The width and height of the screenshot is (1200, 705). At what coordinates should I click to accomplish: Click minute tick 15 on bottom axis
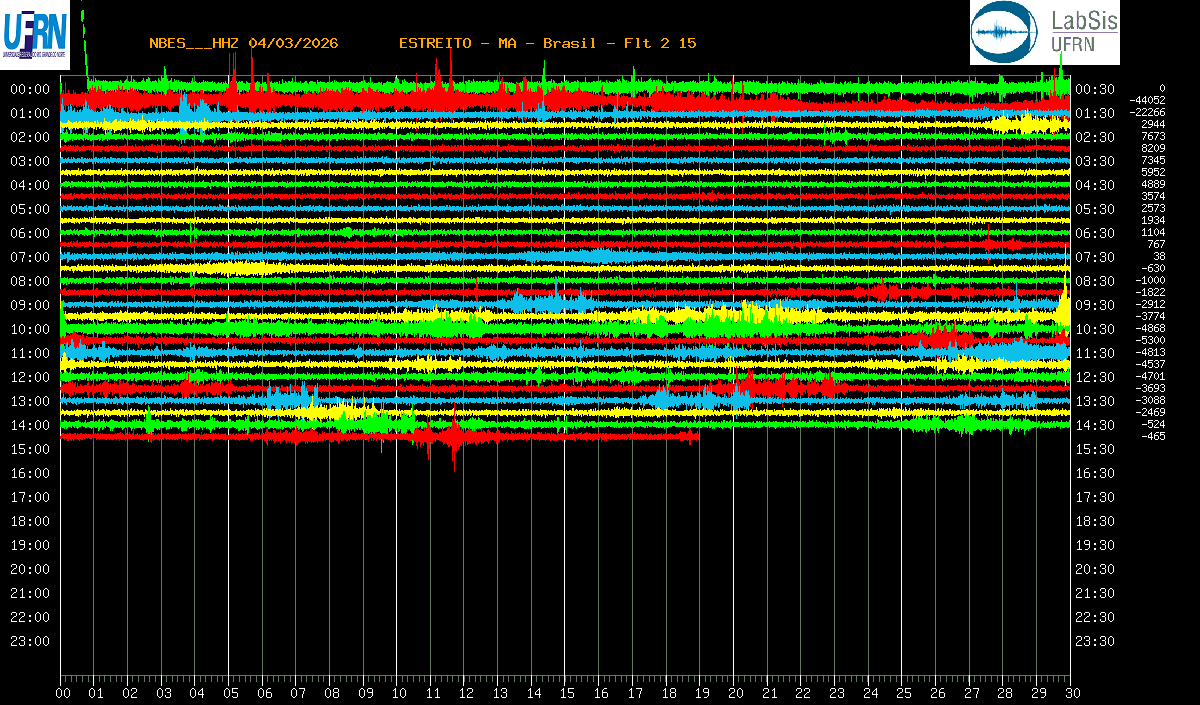point(567,693)
